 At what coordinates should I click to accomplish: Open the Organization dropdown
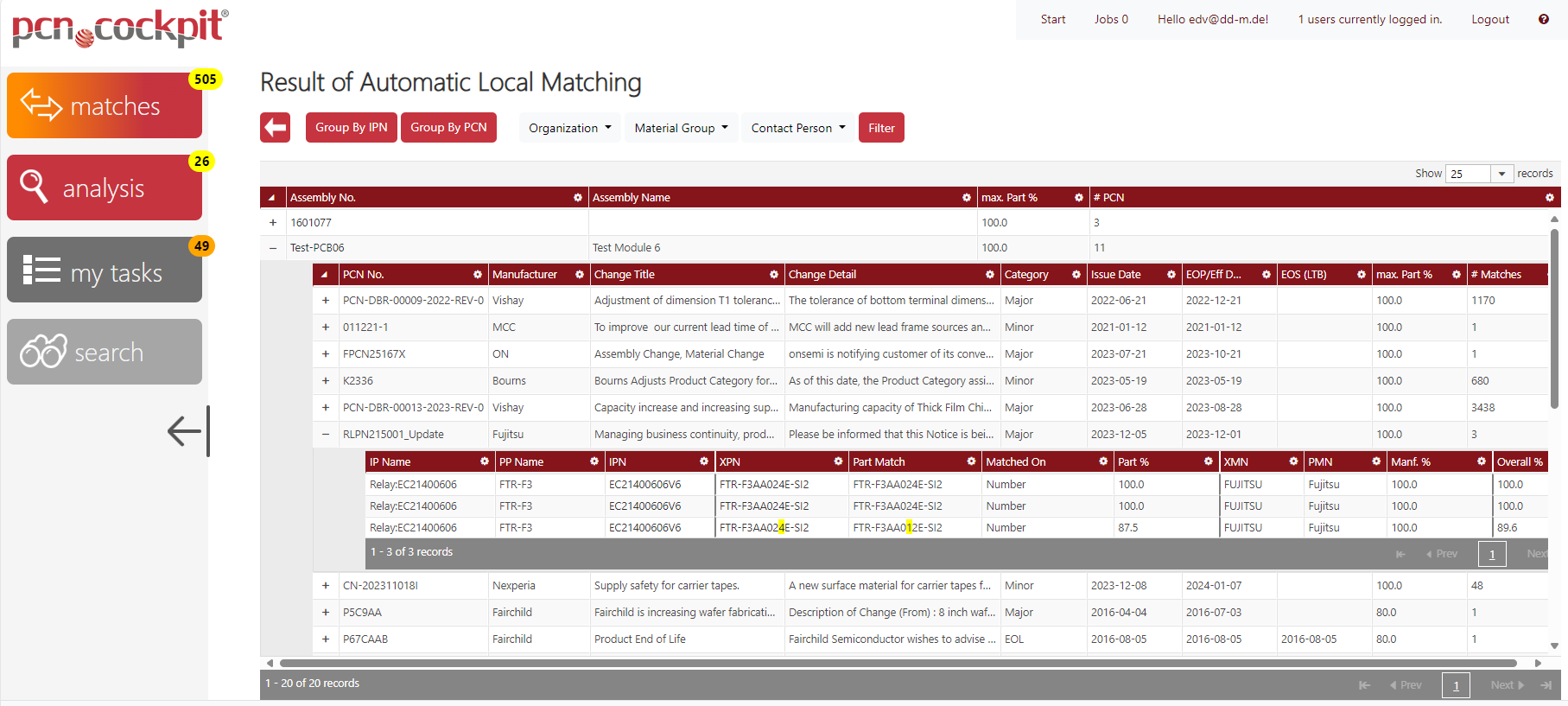570,128
